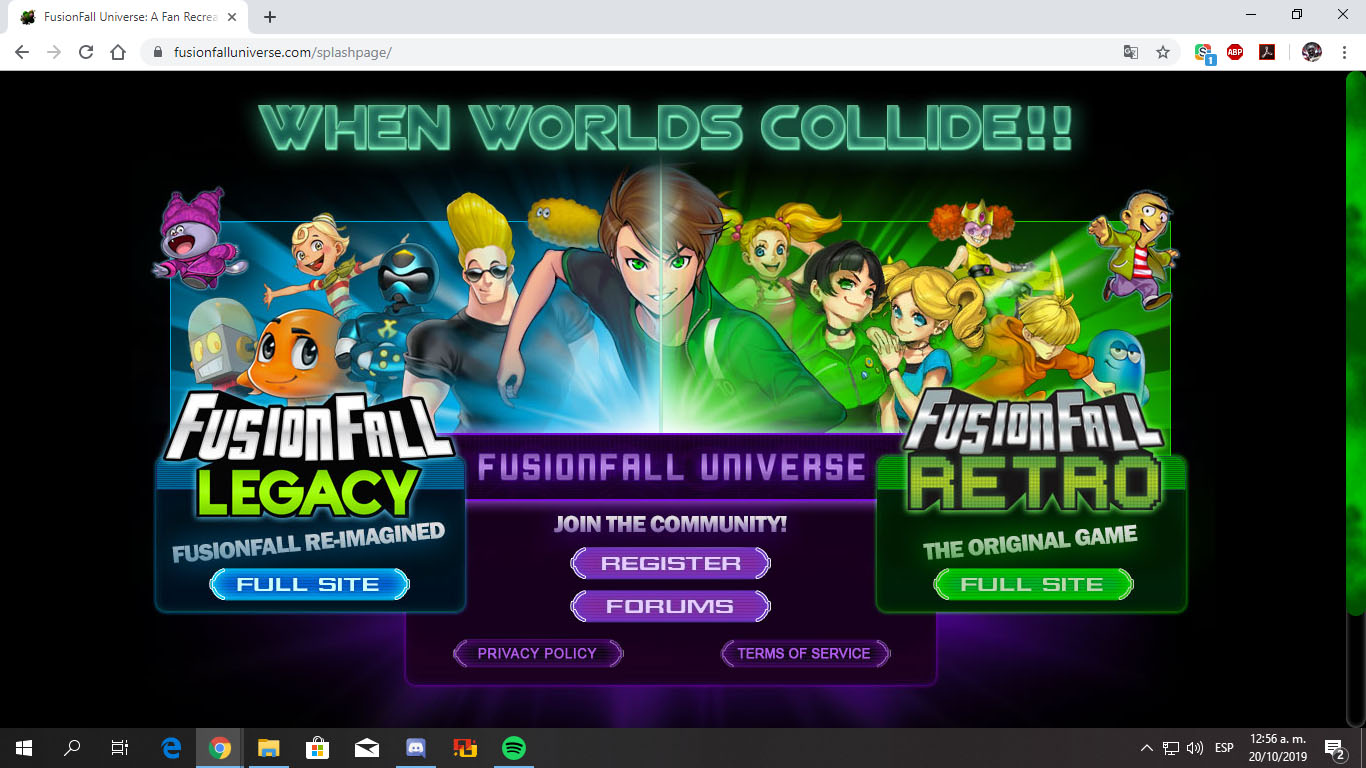Open the FusionFall Legacy Full Site button
The width and height of the screenshot is (1366, 768).
[309, 584]
